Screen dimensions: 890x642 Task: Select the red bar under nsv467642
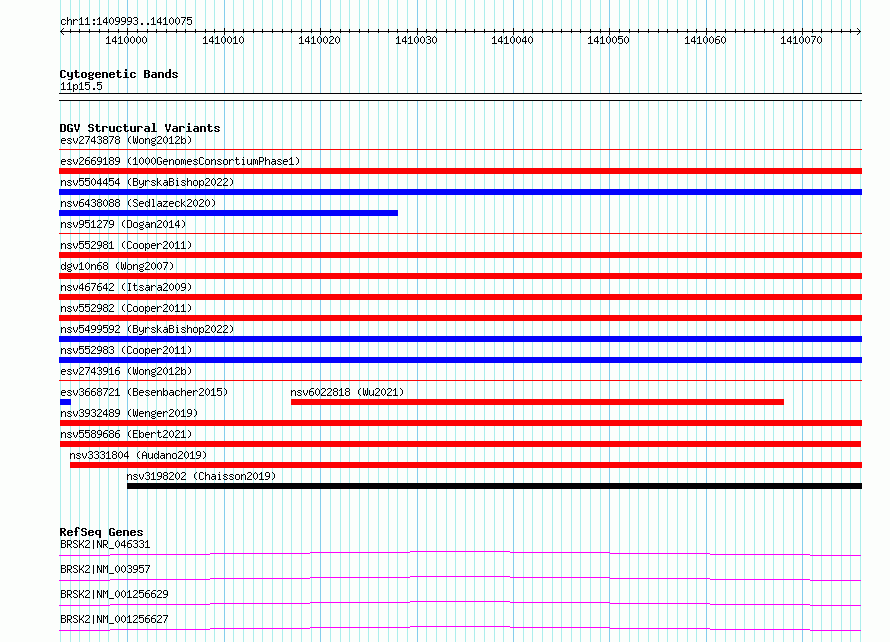(x=460, y=297)
